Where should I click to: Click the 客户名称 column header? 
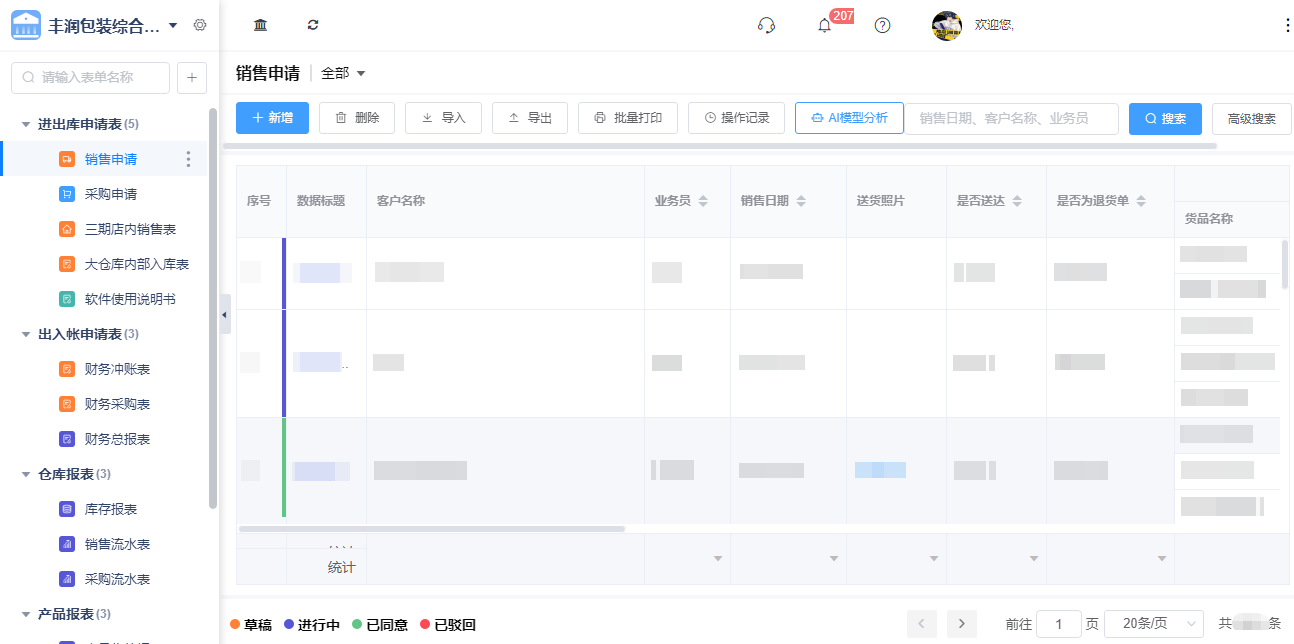click(401, 201)
